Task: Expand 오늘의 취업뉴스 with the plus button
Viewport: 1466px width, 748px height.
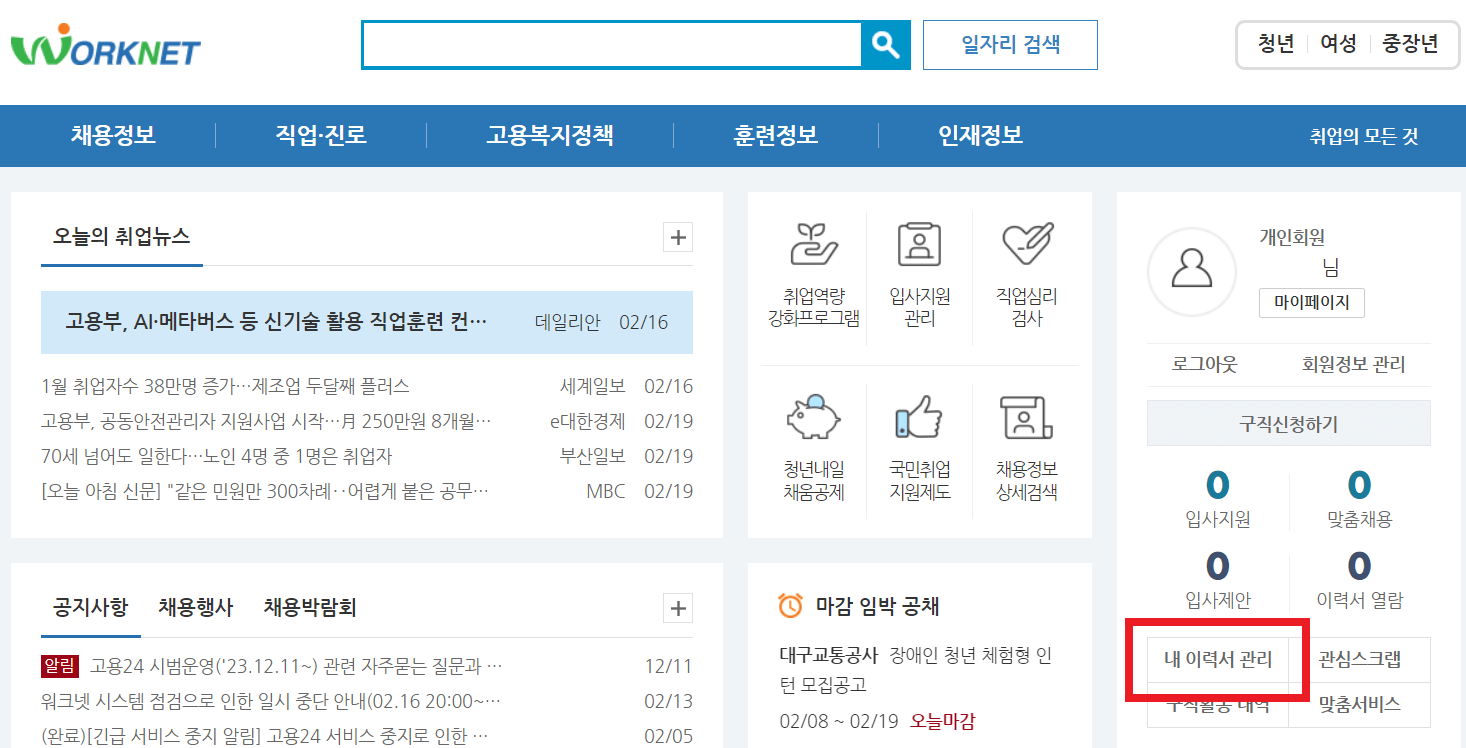Action: pyautogui.click(x=677, y=237)
